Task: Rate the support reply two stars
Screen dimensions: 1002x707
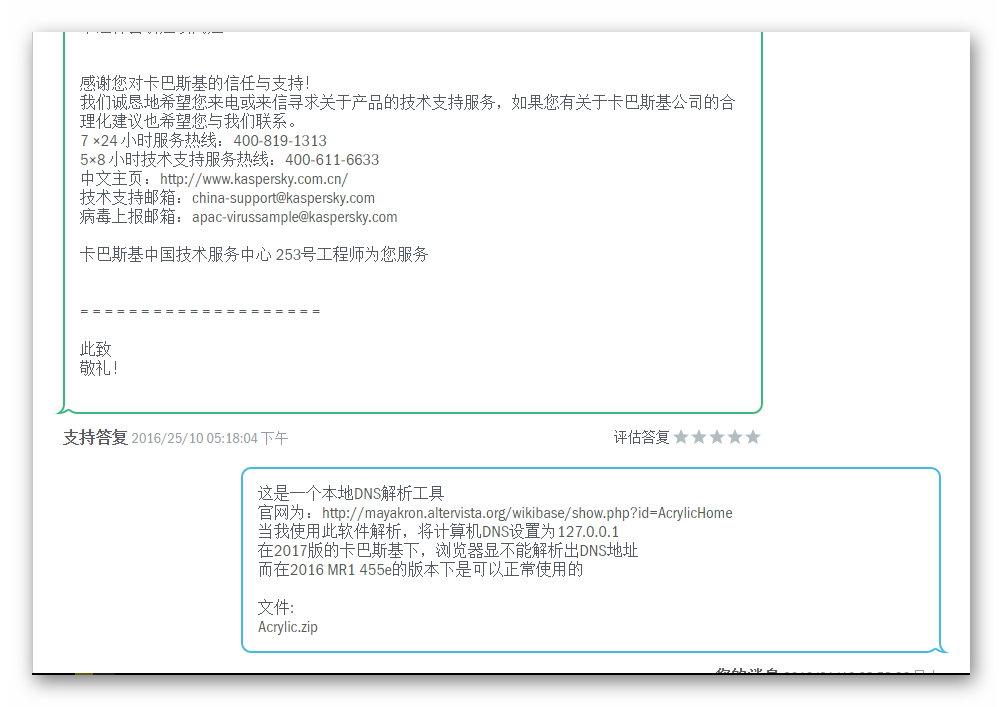Action: [x=699, y=437]
